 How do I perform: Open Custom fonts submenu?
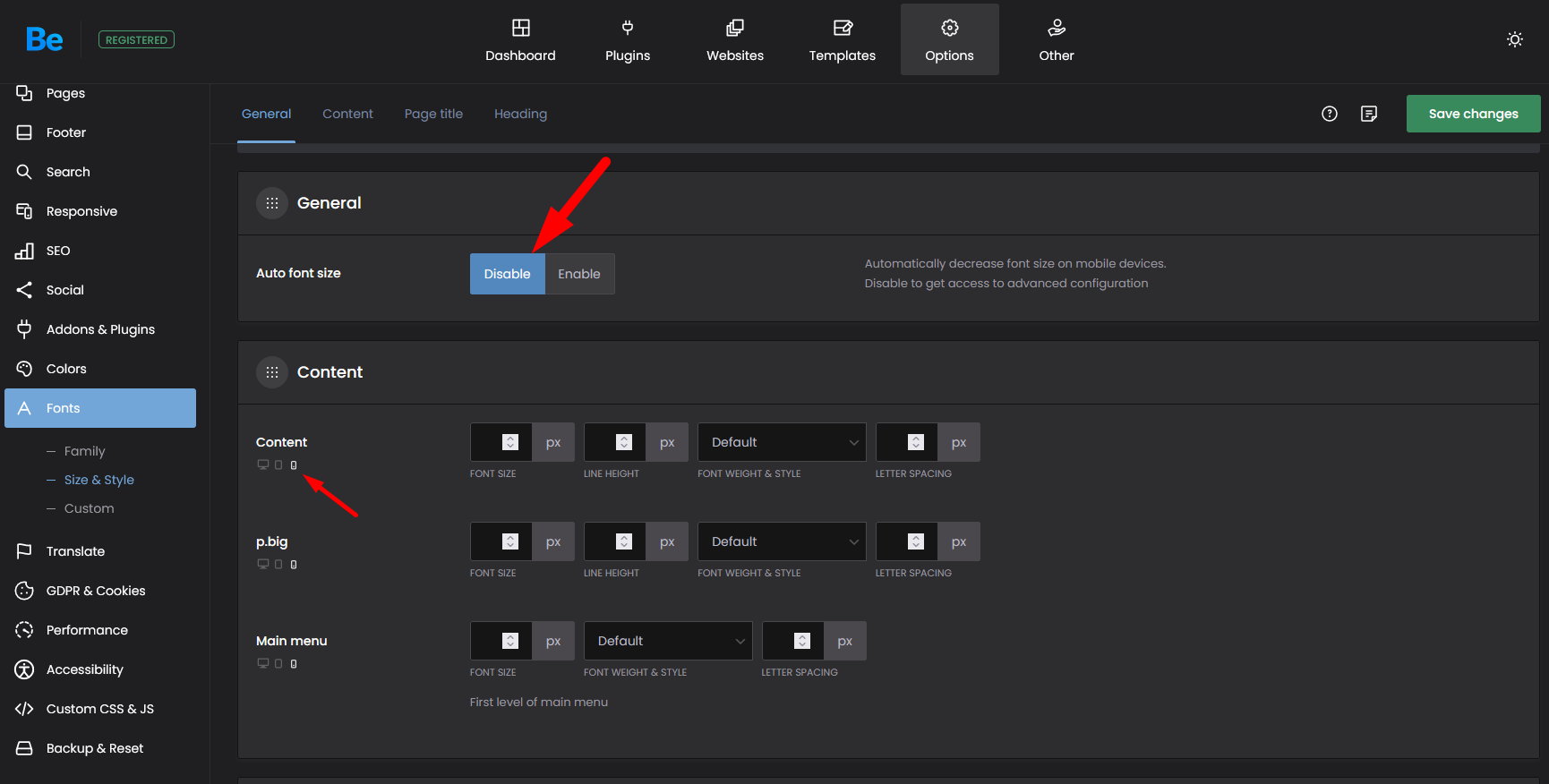tap(89, 508)
